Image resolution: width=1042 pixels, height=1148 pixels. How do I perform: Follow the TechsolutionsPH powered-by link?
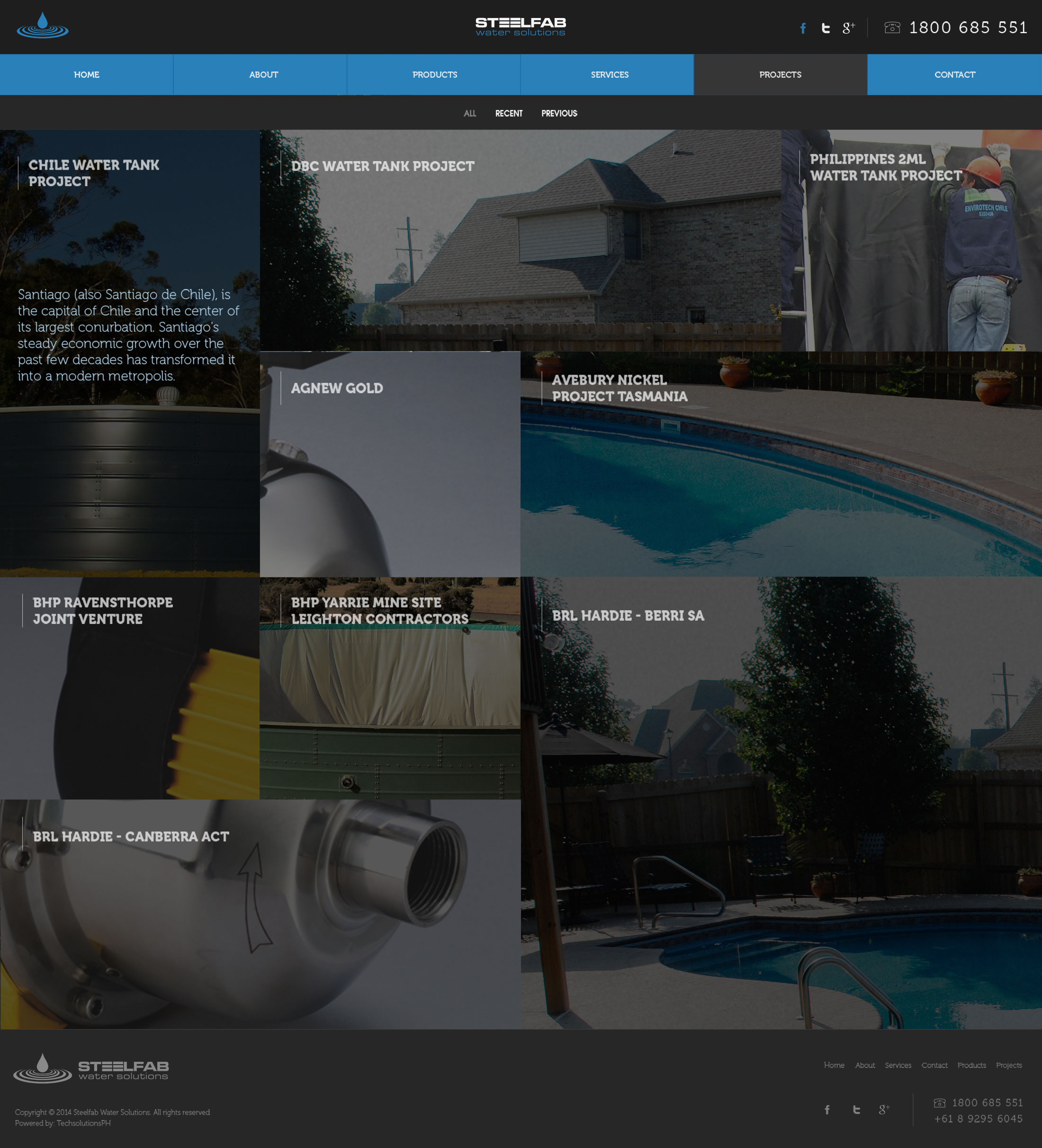(84, 1123)
